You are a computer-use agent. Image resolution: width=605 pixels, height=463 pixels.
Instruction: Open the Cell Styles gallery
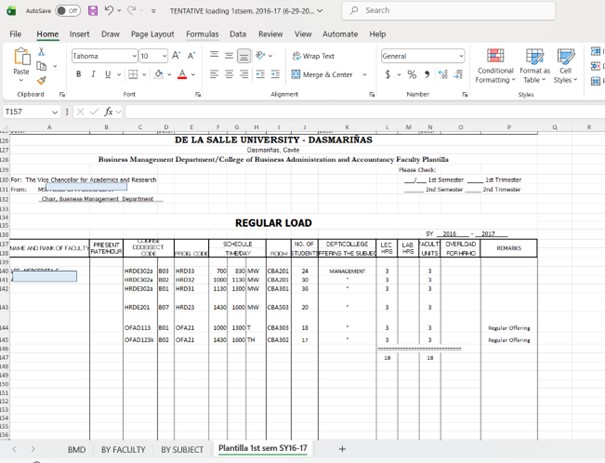565,66
